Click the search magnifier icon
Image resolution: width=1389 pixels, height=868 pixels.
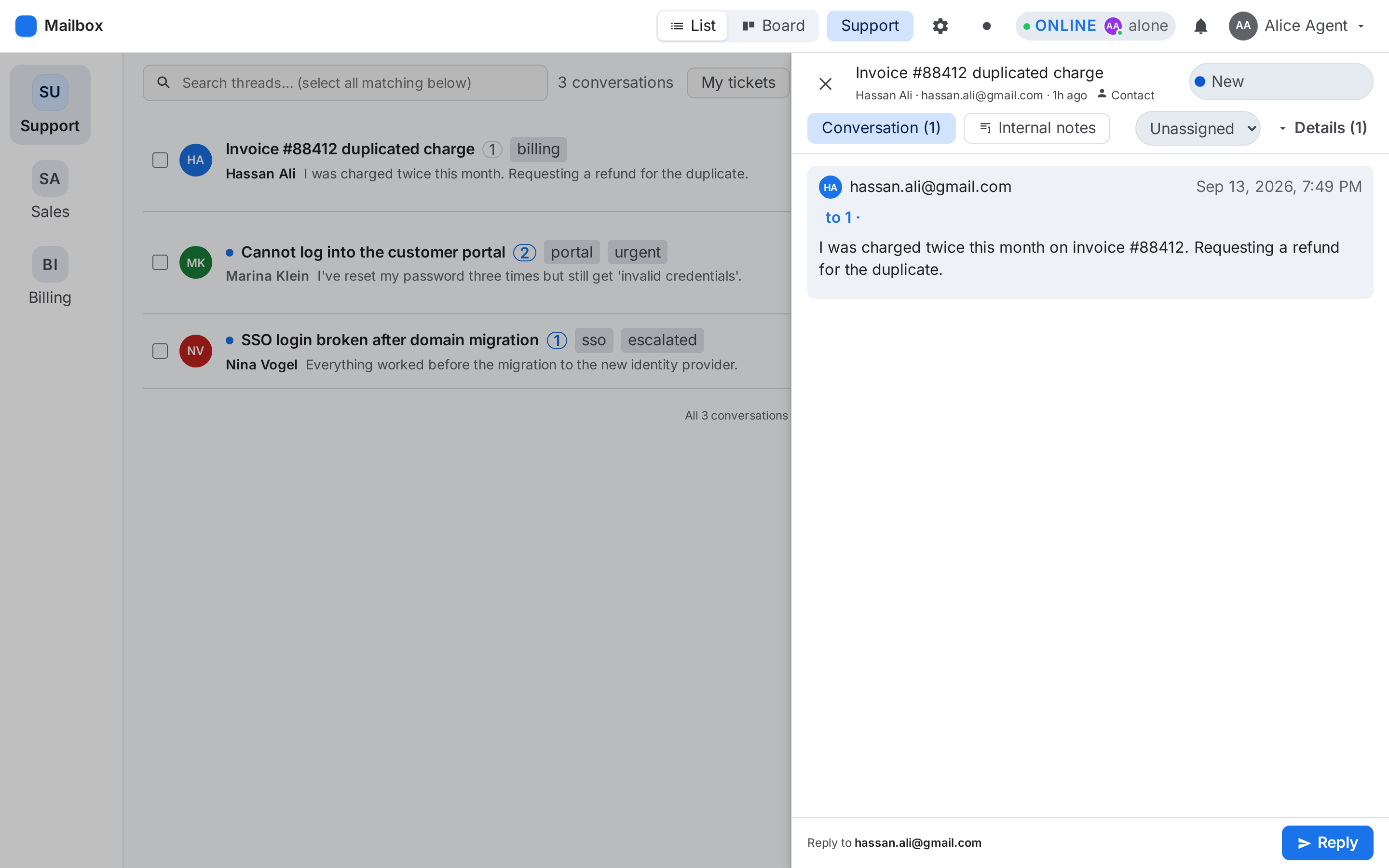(x=163, y=82)
